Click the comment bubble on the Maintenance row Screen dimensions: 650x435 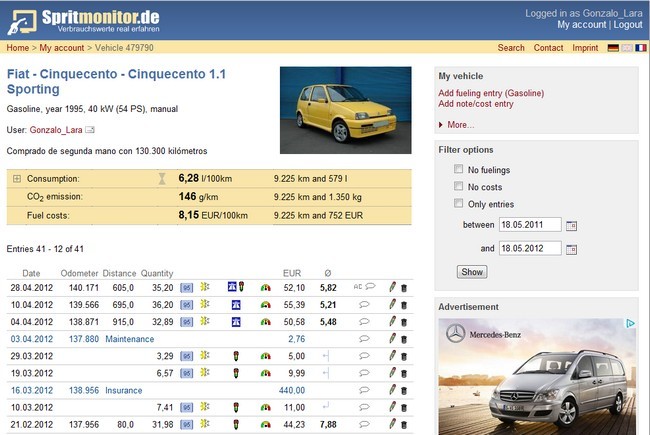pos(364,339)
